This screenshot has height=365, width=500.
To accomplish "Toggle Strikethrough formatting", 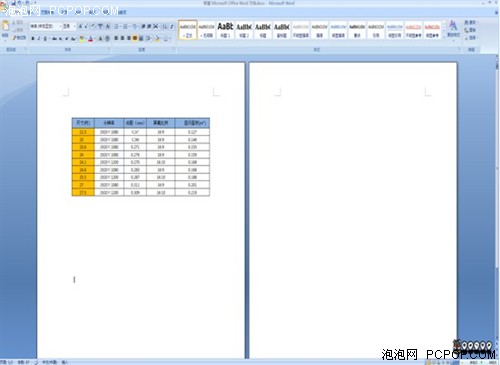I will click(x=54, y=39).
